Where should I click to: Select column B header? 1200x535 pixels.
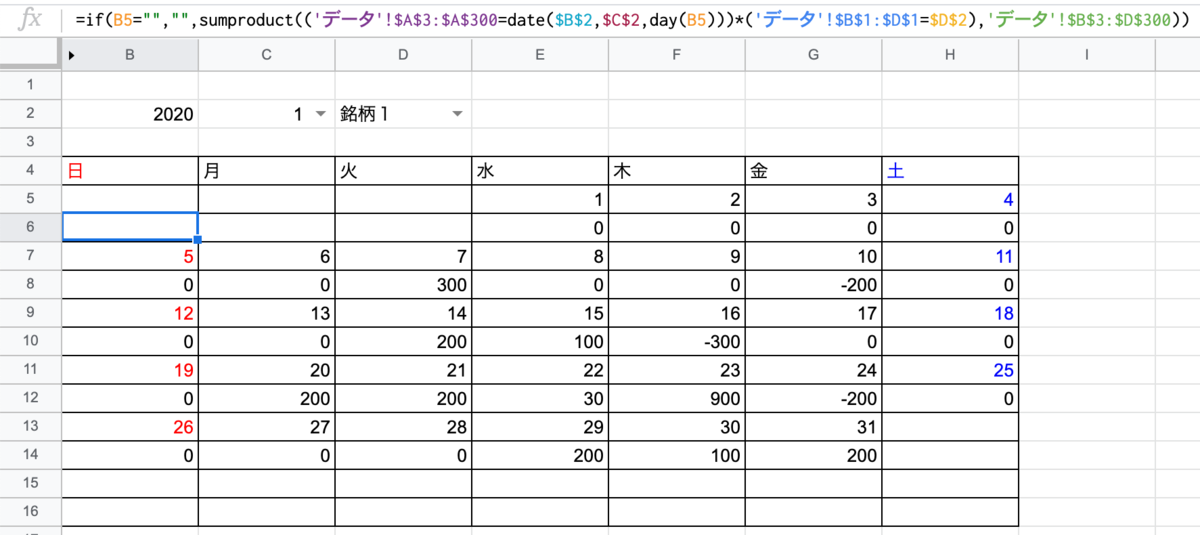coord(130,56)
